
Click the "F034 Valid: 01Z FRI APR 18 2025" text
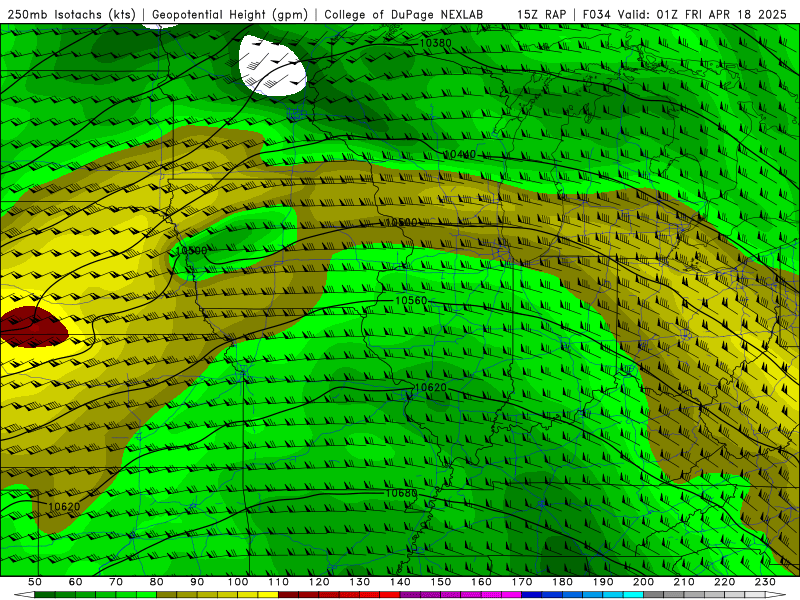[x=685, y=14]
